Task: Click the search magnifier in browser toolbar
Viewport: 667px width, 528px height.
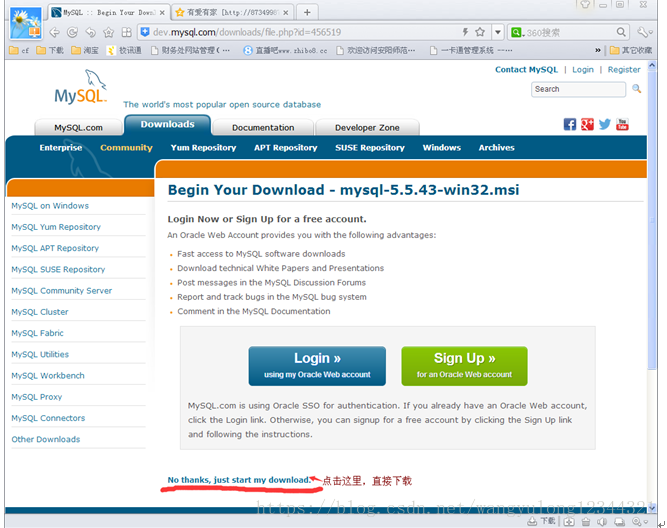Action: tap(621, 32)
